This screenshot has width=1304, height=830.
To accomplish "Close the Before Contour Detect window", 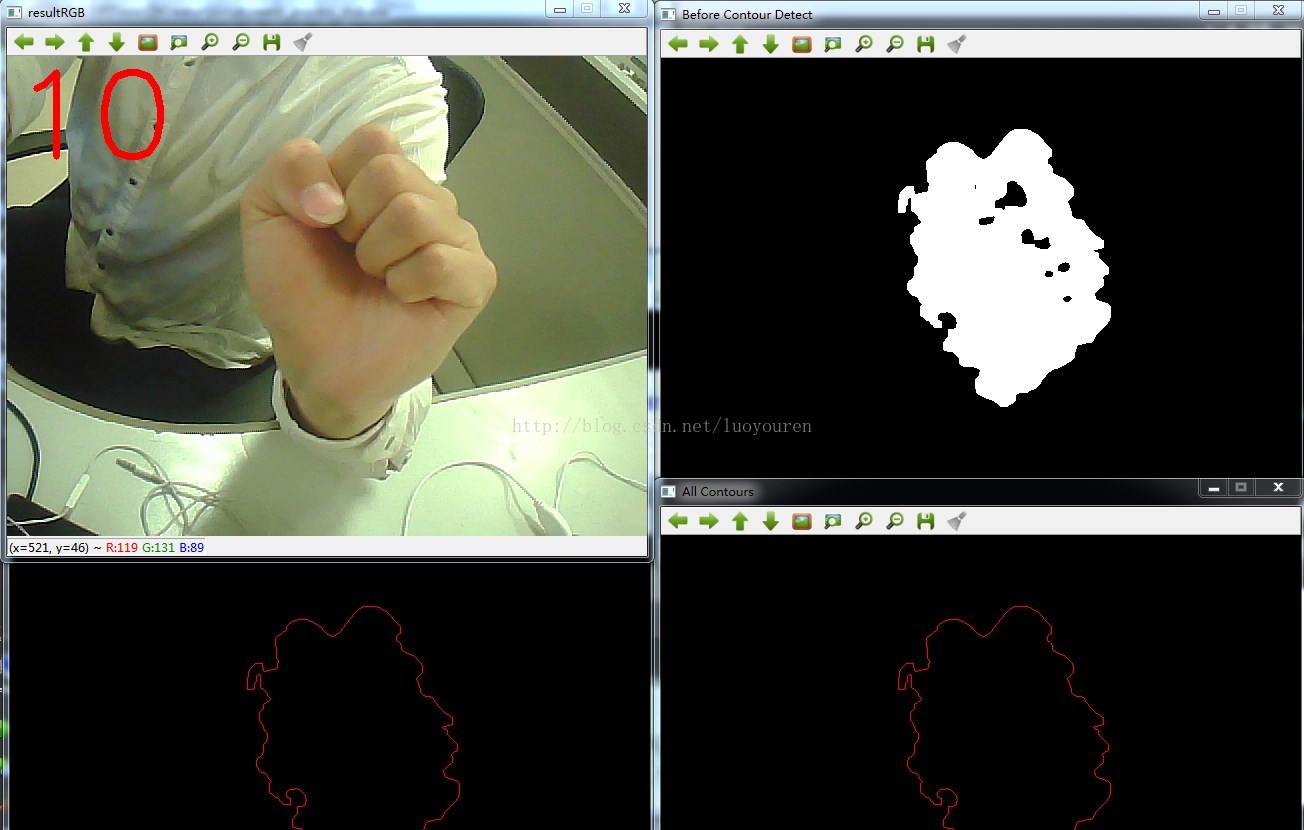I will tap(1278, 10).
